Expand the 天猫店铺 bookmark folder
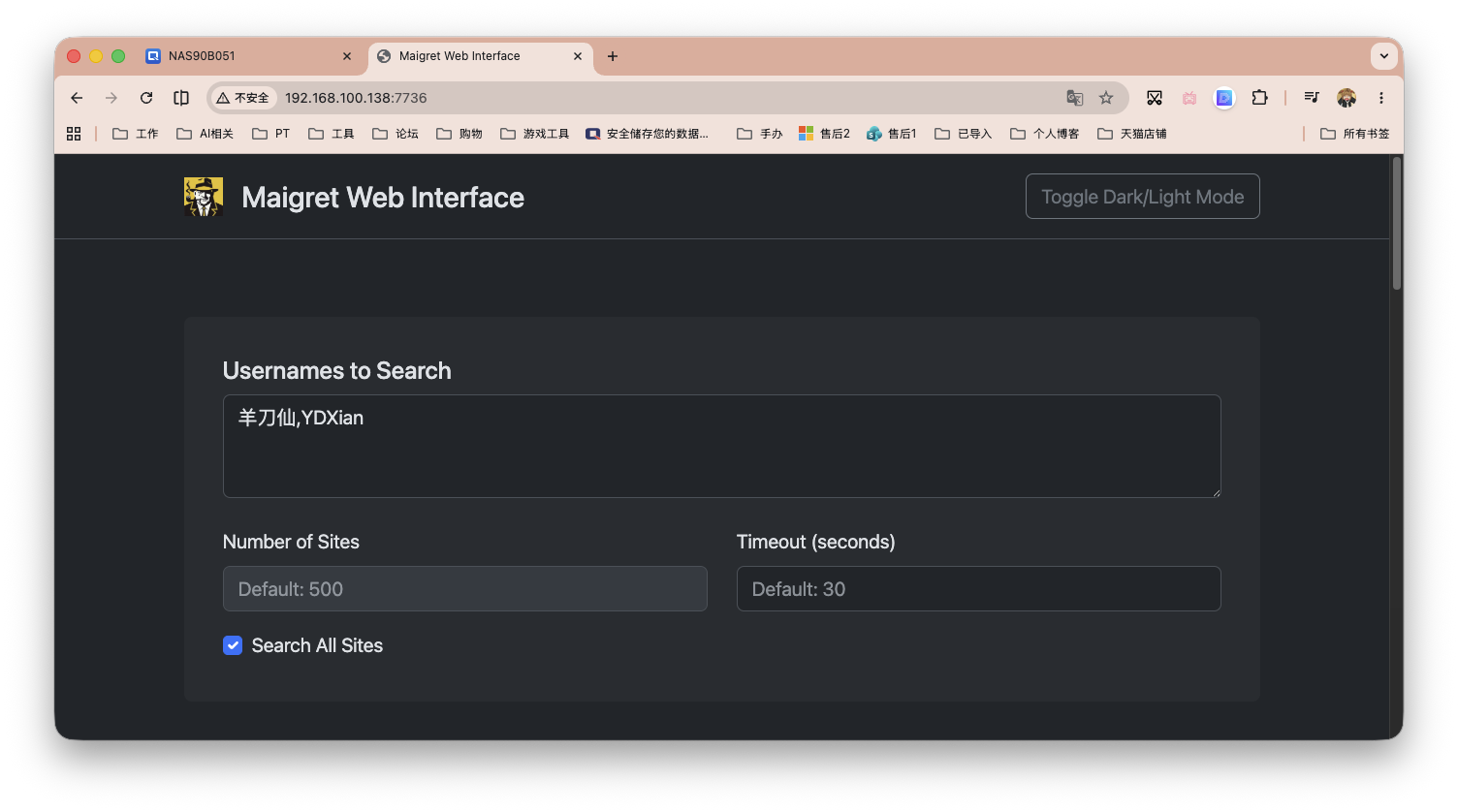Screen dimensions: 1458x812 click(1132, 134)
